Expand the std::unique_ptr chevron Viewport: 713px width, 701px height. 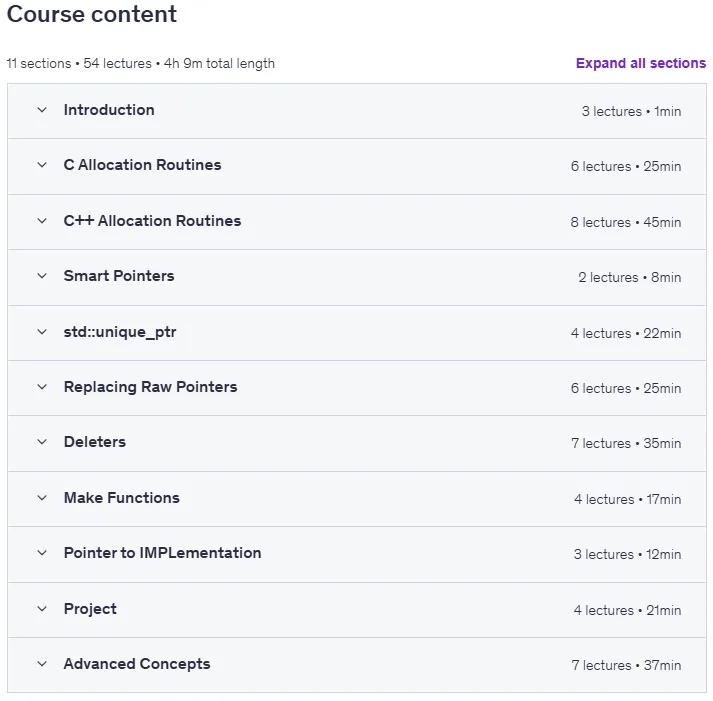click(x=42, y=332)
